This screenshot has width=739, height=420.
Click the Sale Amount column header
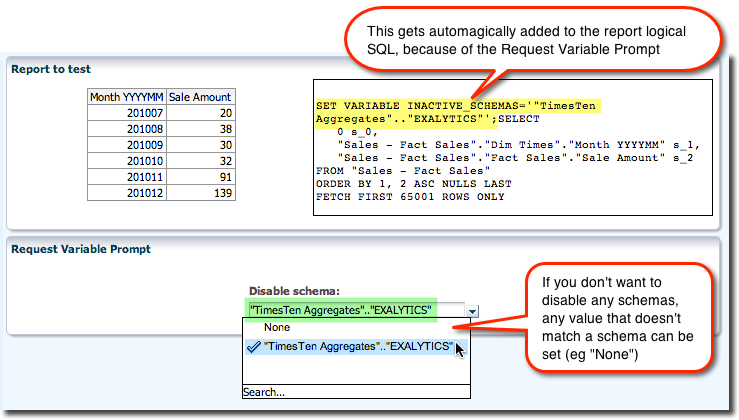point(200,97)
